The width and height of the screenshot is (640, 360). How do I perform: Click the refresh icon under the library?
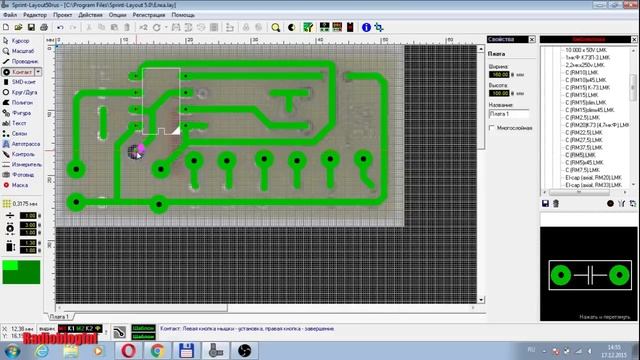tap(633, 203)
